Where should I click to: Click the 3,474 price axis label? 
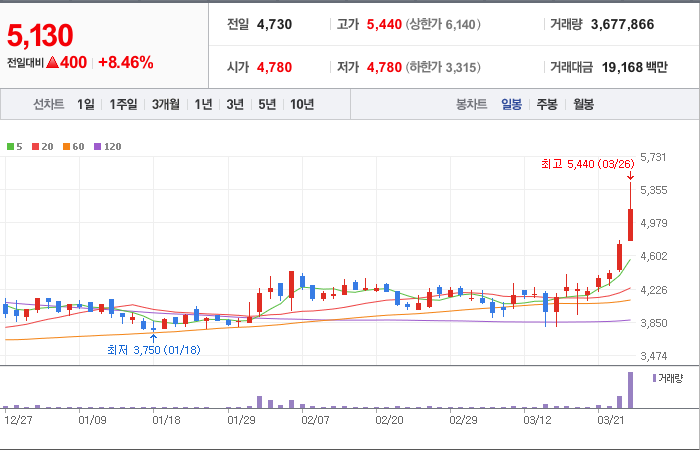[654, 356]
